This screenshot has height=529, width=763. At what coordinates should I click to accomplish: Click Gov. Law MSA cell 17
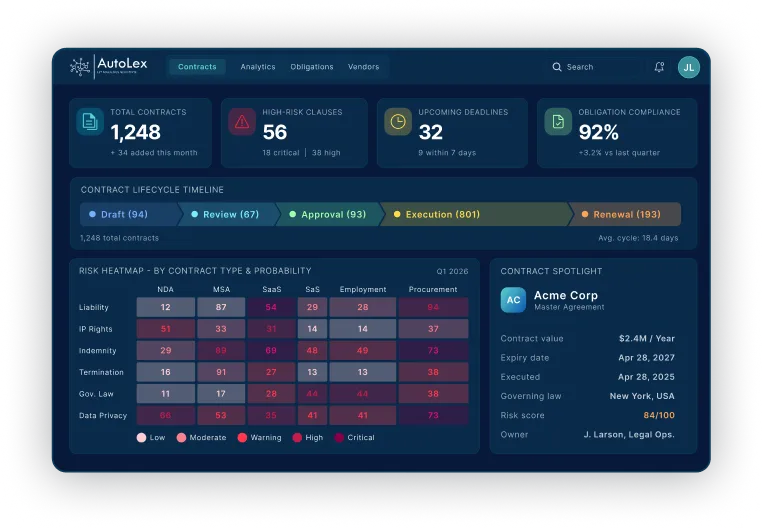[x=221, y=394]
